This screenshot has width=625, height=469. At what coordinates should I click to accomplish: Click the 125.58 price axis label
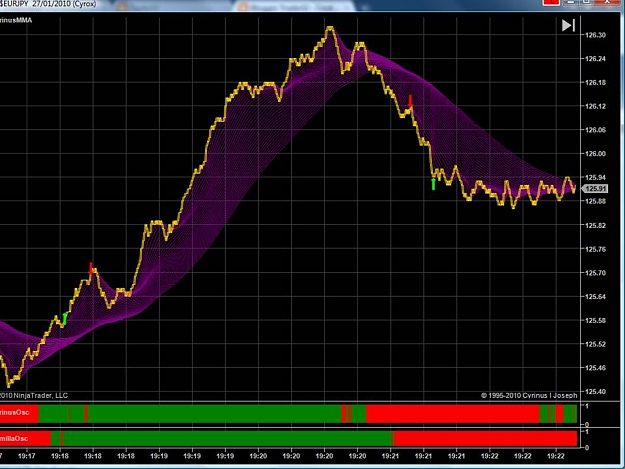click(595, 320)
